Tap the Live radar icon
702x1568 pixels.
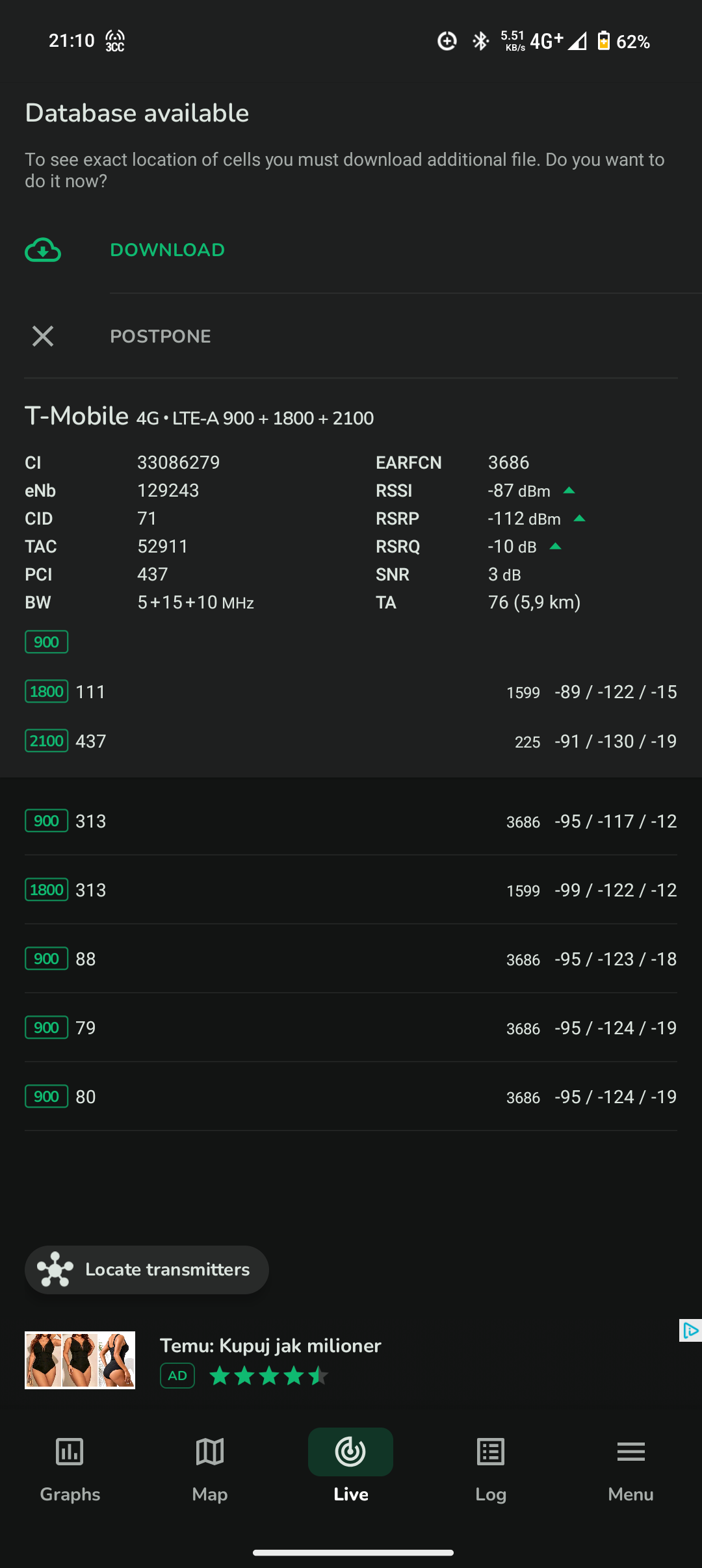(350, 1452)
